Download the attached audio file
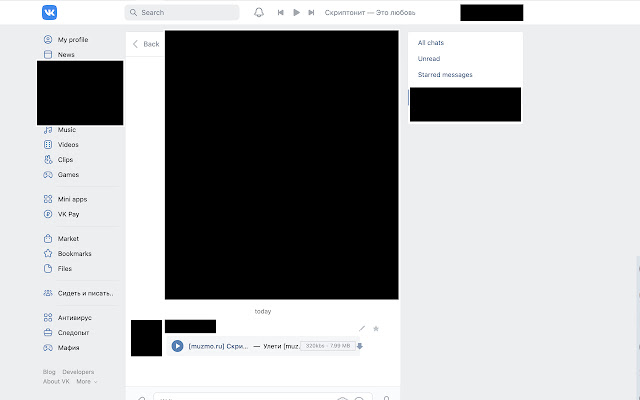 (360, 346)
